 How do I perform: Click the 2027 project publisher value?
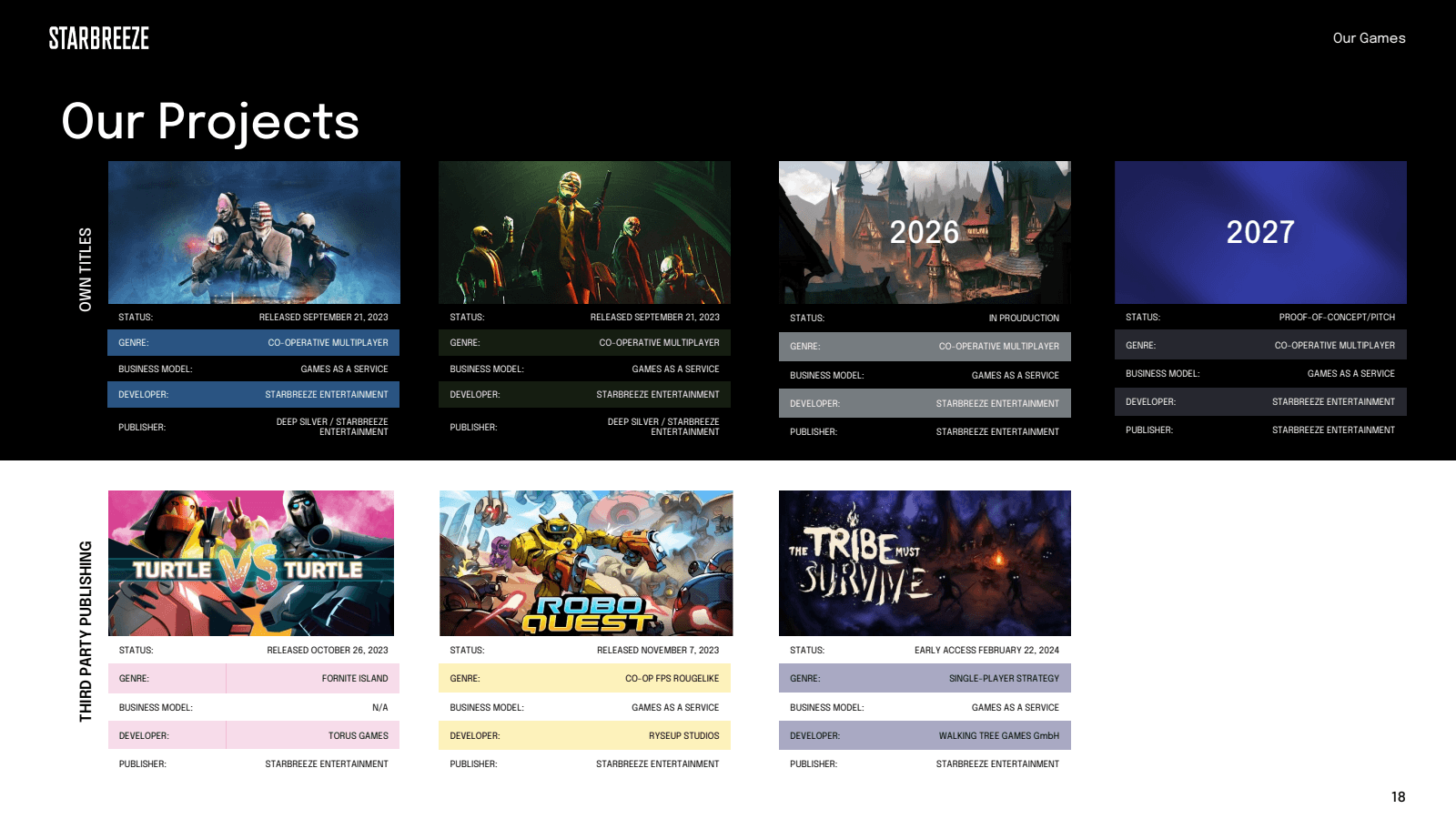click(1333, 430)
